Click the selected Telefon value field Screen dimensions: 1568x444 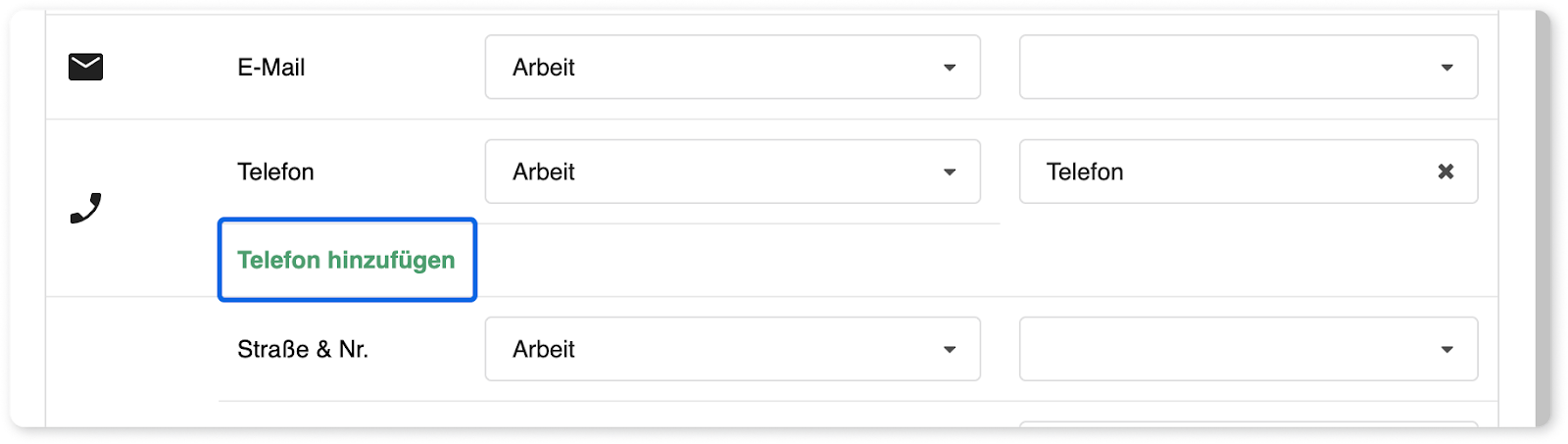click(x=1249, y=172)
